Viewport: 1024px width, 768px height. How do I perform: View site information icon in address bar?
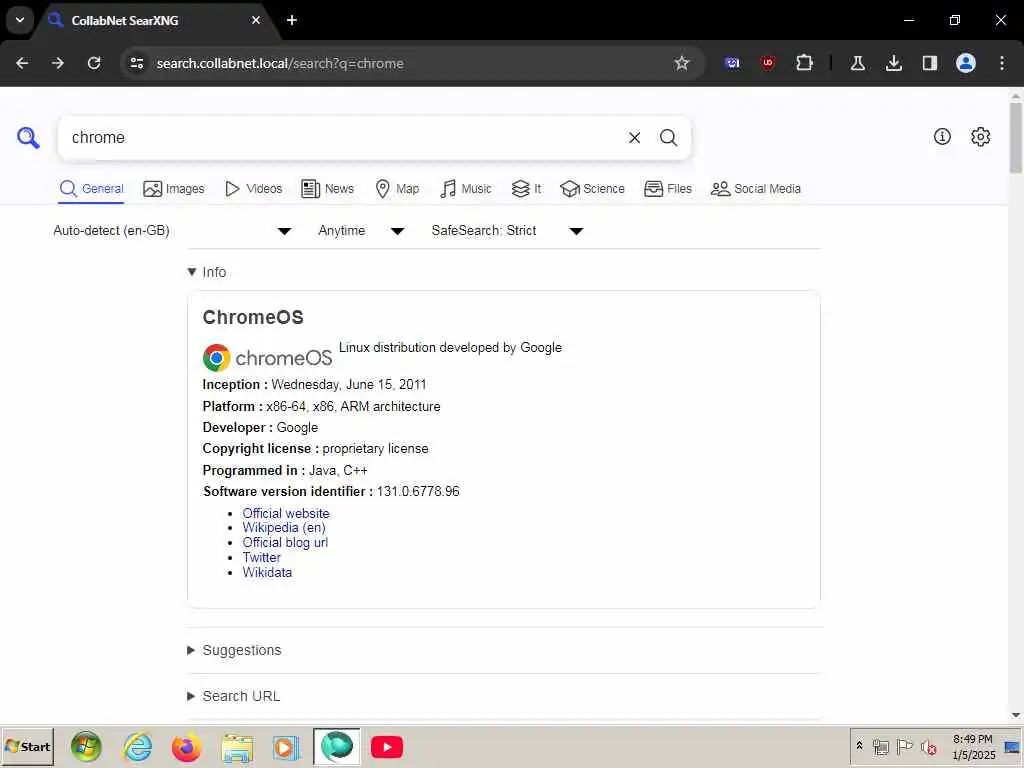[136, 63]
